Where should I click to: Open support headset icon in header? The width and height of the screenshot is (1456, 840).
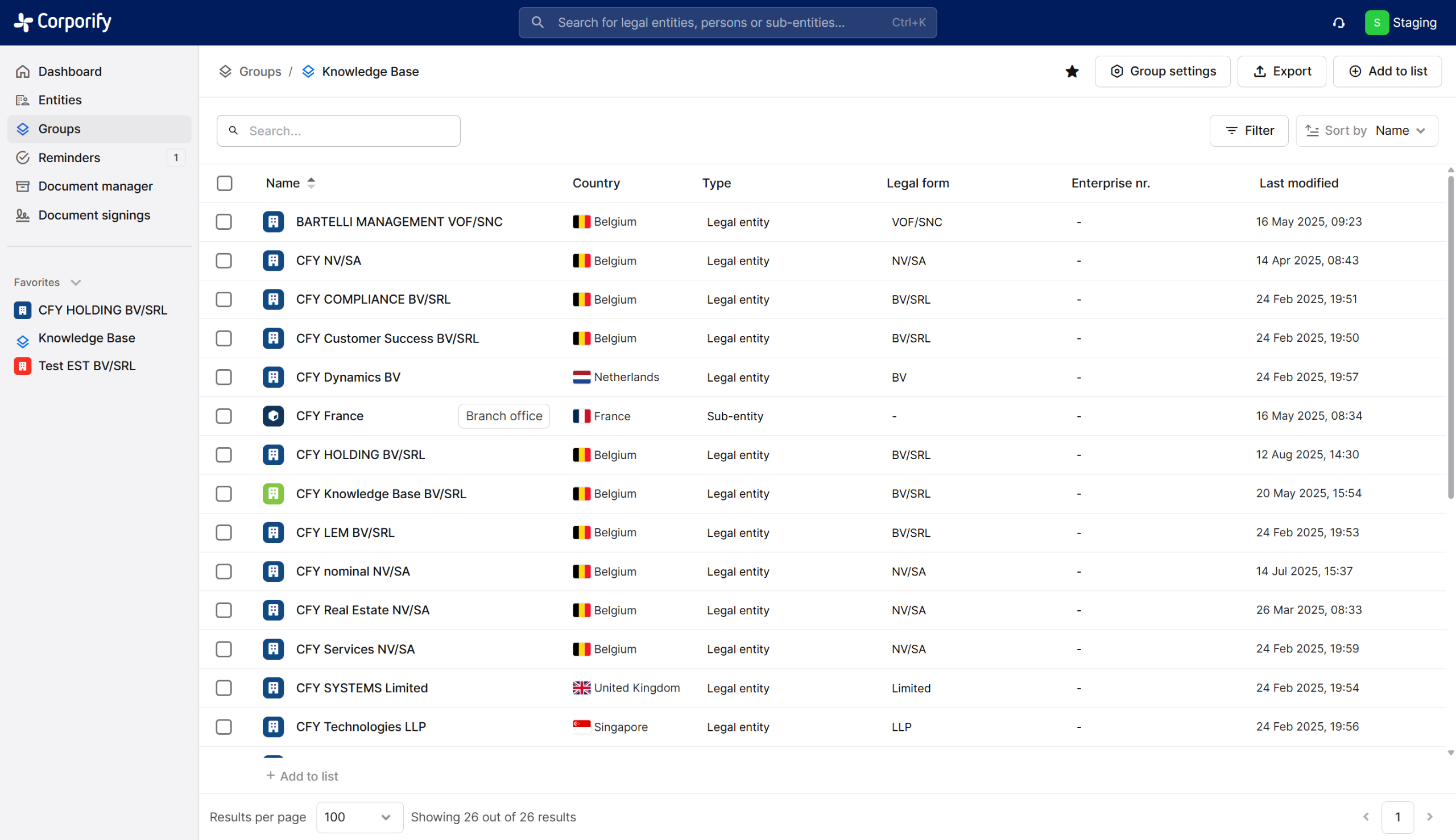(1338, 23)
